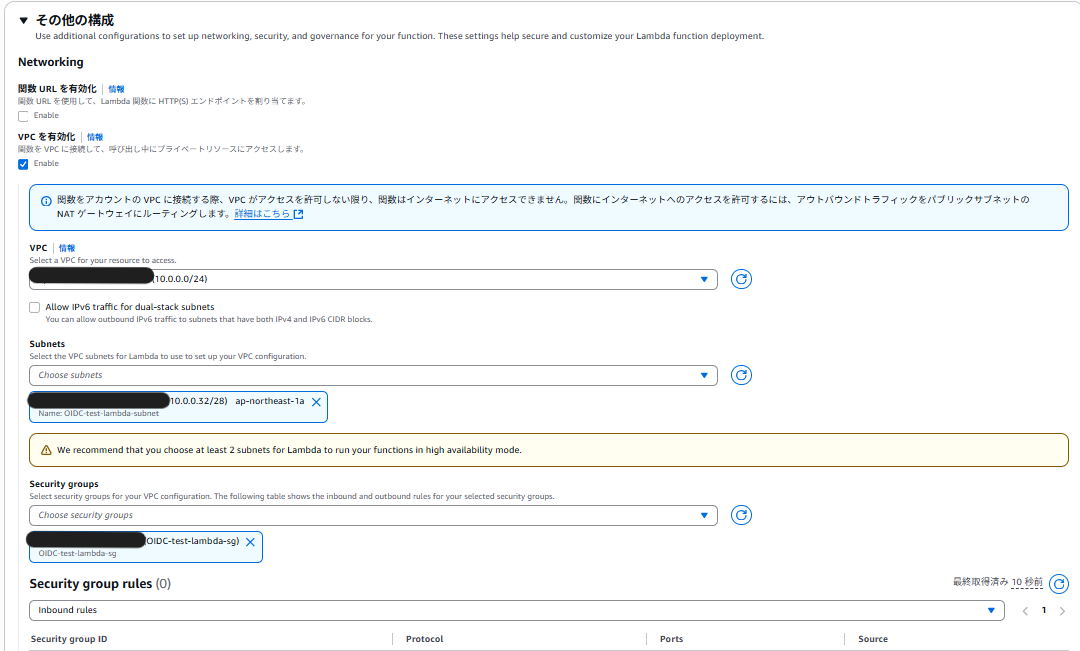
Task: Click 情報 link next to VPC を有効化
Action: coord(95,137)
